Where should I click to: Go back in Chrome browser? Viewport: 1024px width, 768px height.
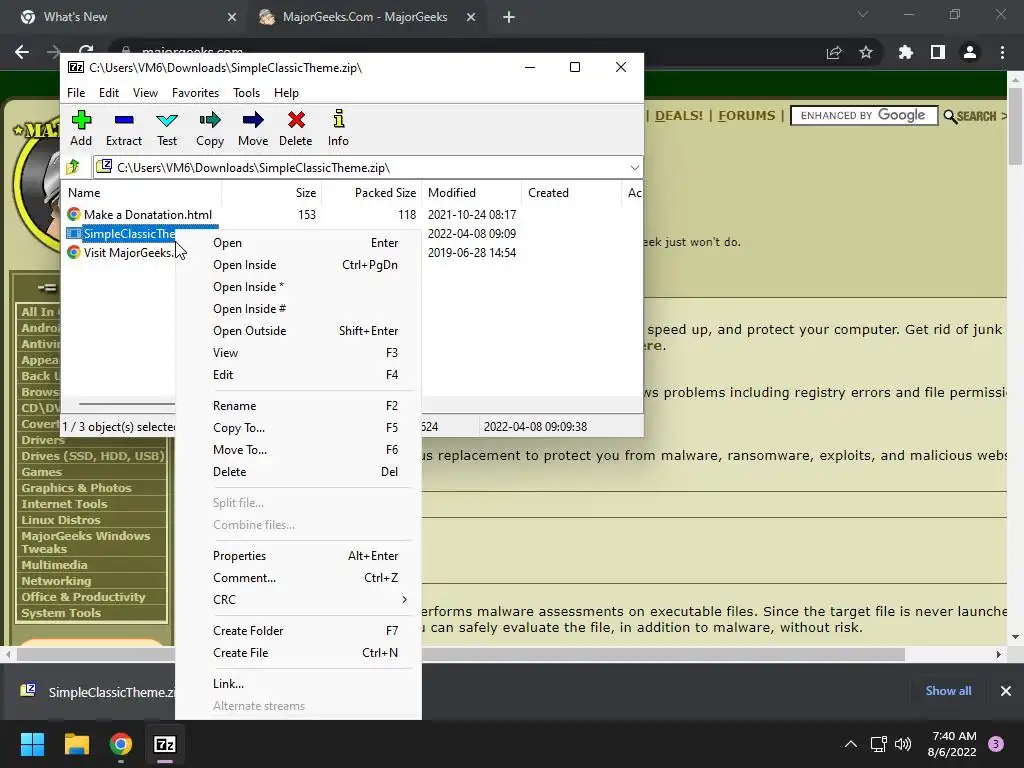tap(22, 52)
